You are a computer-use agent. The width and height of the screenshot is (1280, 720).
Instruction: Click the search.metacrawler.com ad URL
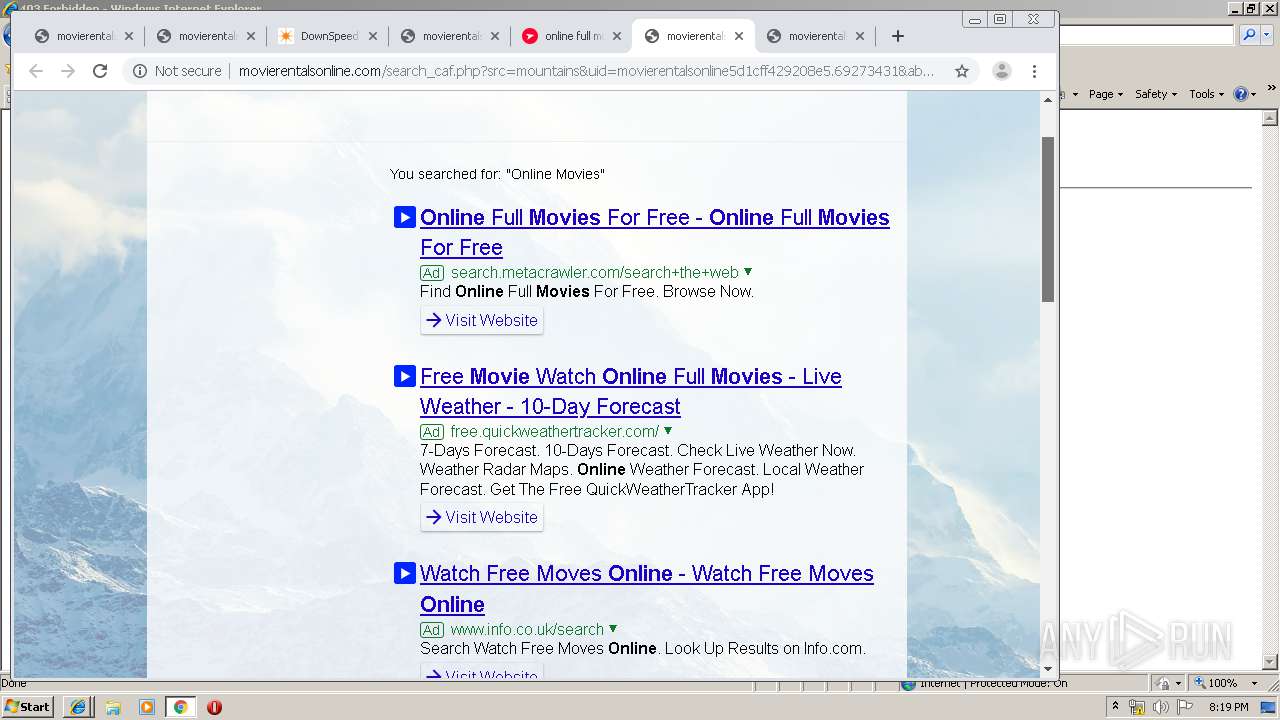pos(594,272)
